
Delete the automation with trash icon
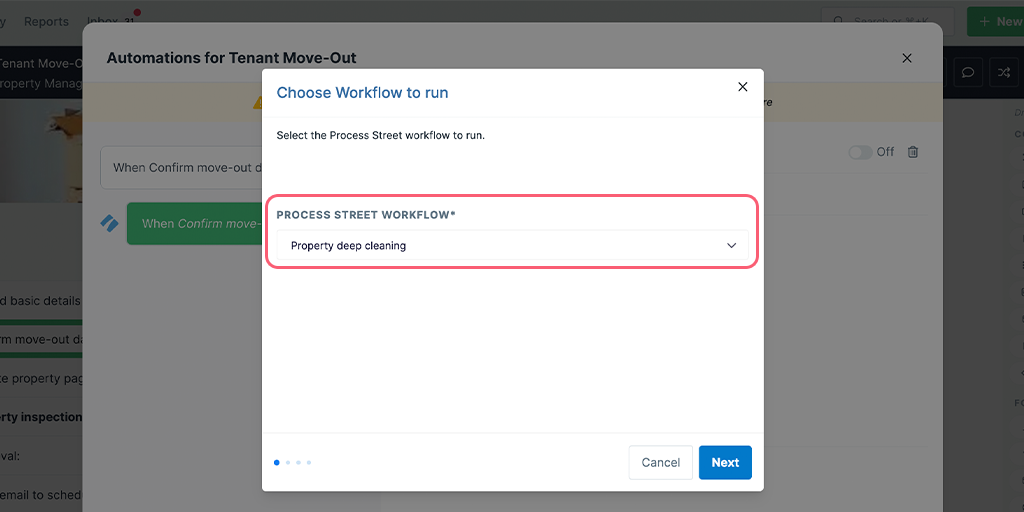point(913,152)
